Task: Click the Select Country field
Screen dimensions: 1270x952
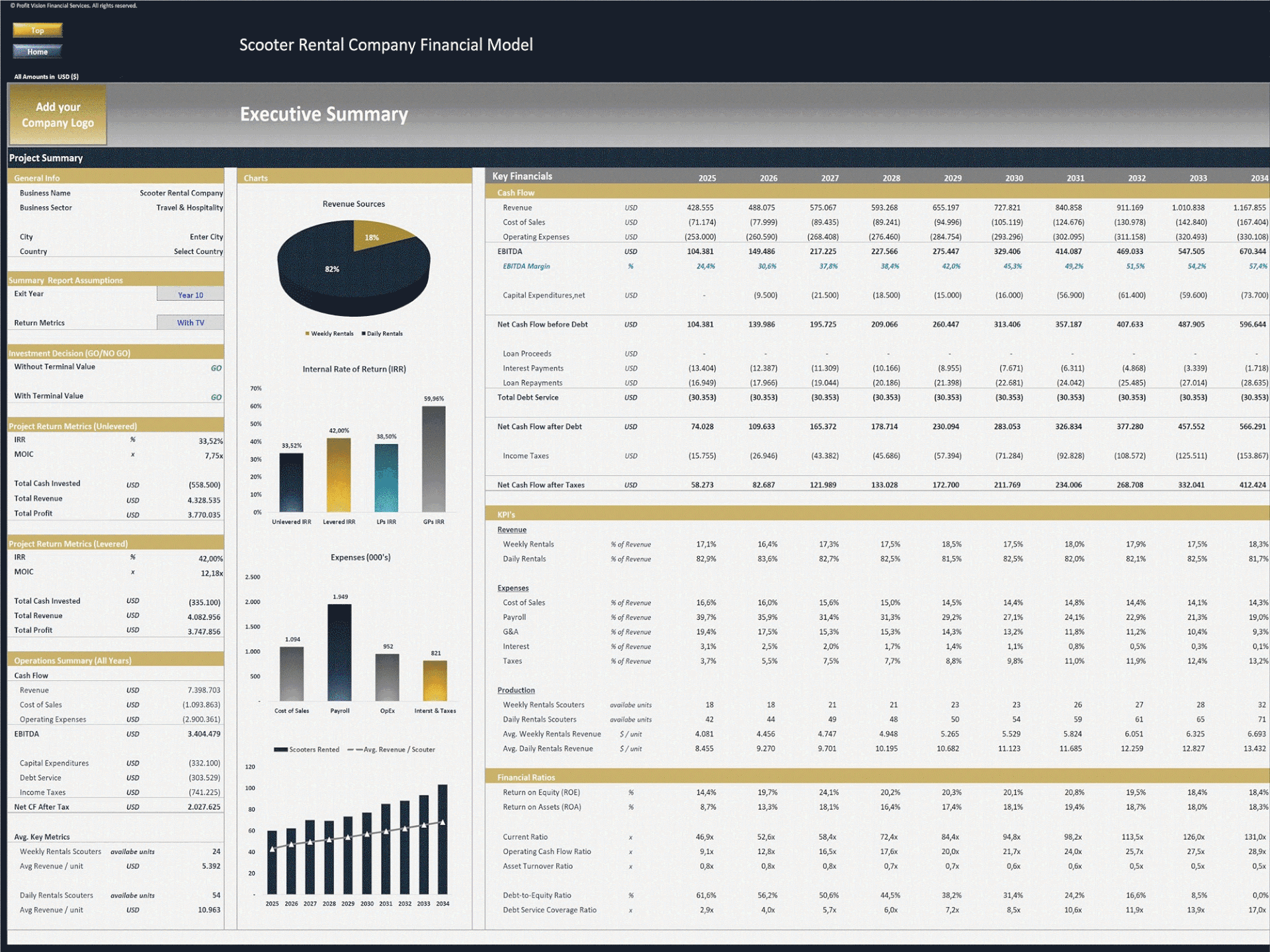Action: point(198,251)
